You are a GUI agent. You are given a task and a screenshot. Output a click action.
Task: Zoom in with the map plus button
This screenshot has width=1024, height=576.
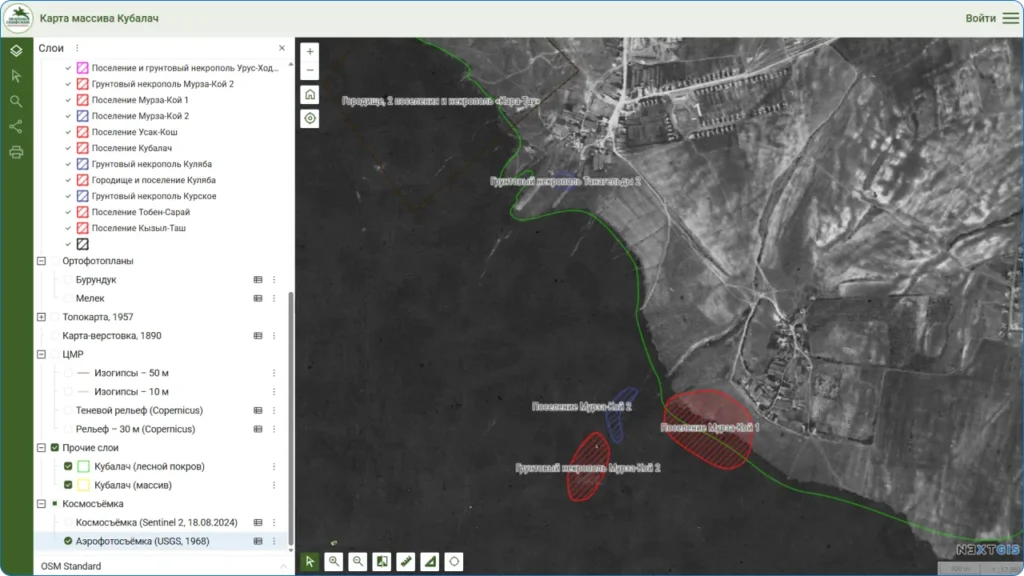[x=310, y=52]
